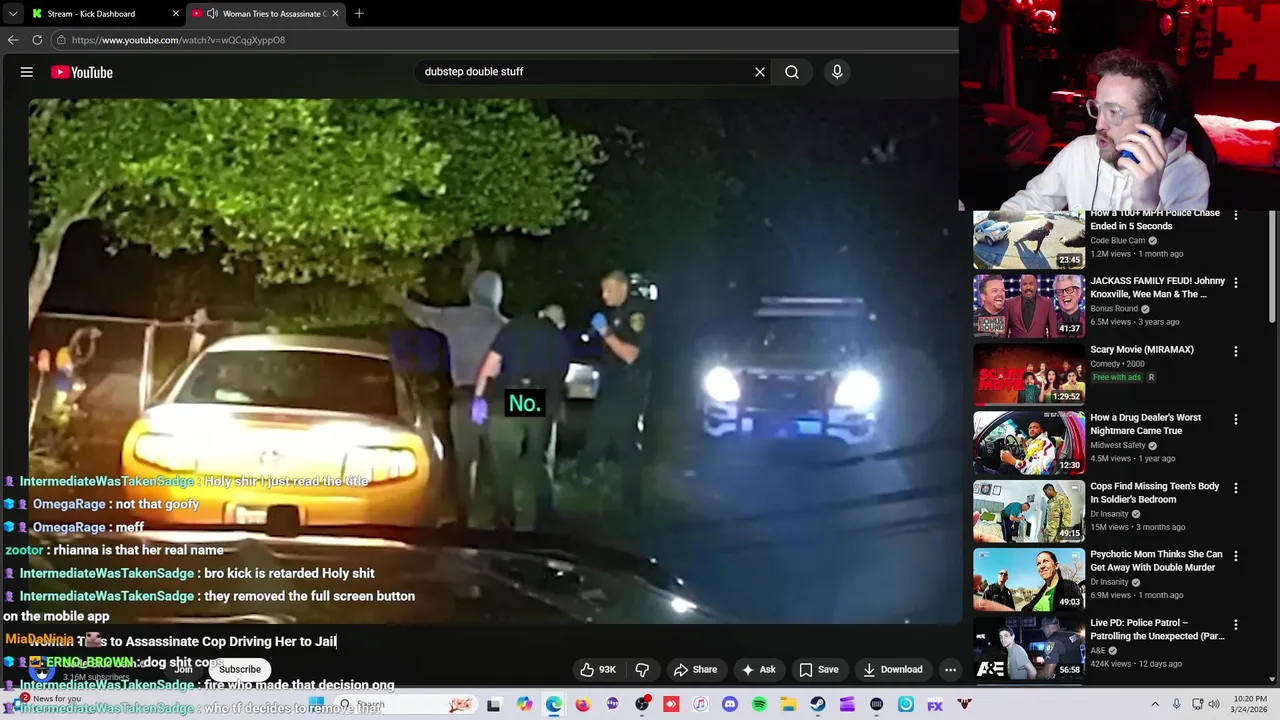1280x720 pixels.
Task: Open Cops Find Missing Teen's Body thumbnail
Action: pos(1029,510)
